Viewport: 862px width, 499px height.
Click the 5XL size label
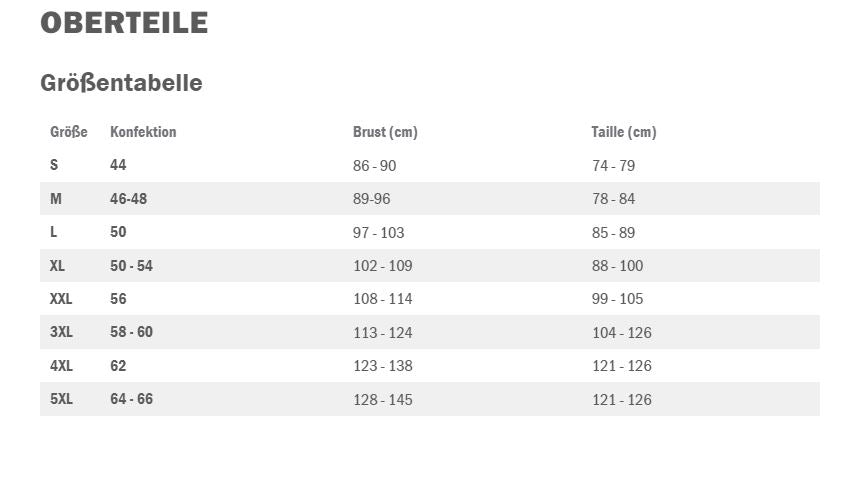61,399
